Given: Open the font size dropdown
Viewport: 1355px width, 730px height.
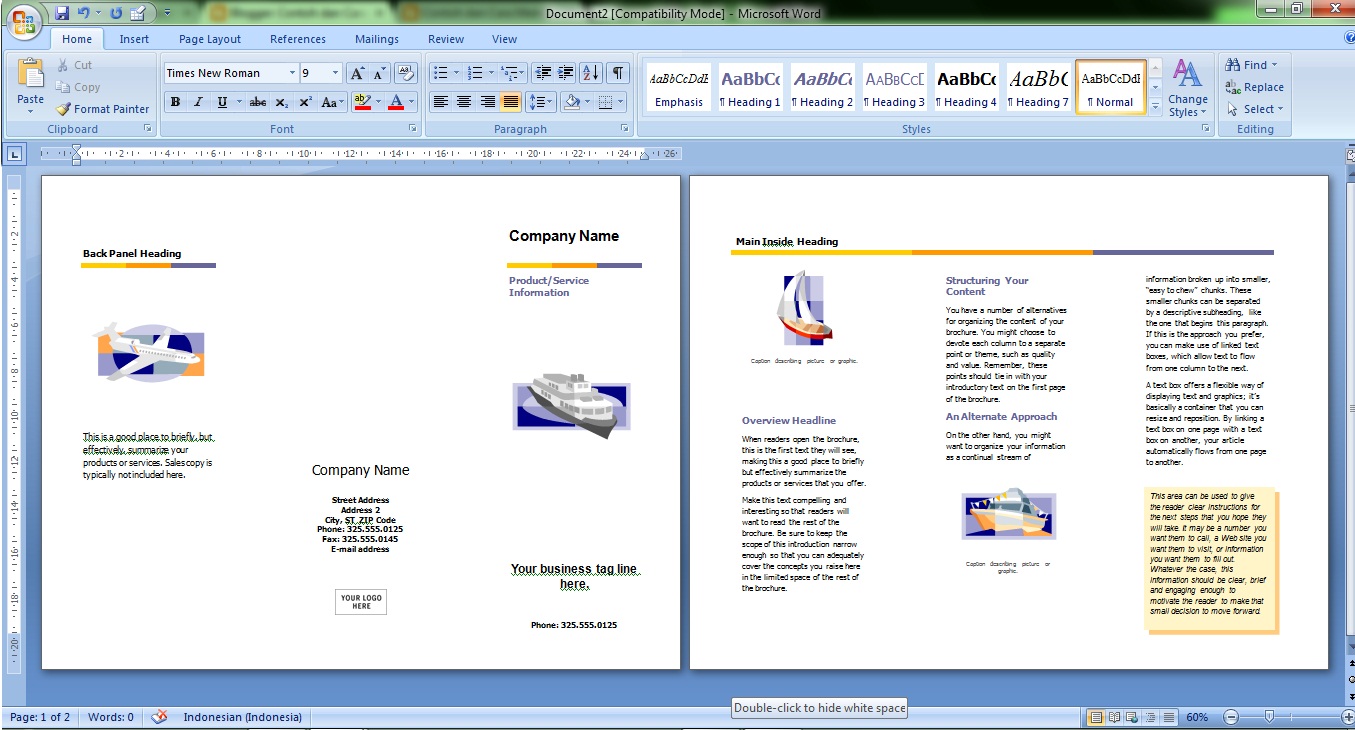Looking at the screenshot, I should click(x=333, y=72).
